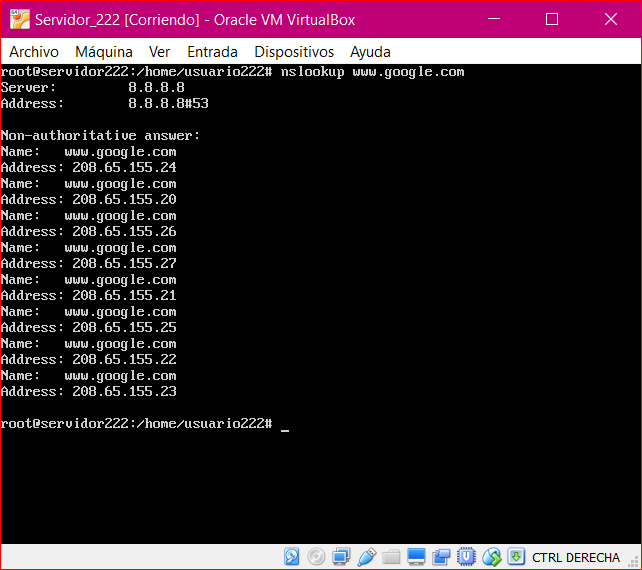Image resolution: width=642 pixels, height=570 pixels.
Task: Open the Máquina menu
Action: pos(104,52)
